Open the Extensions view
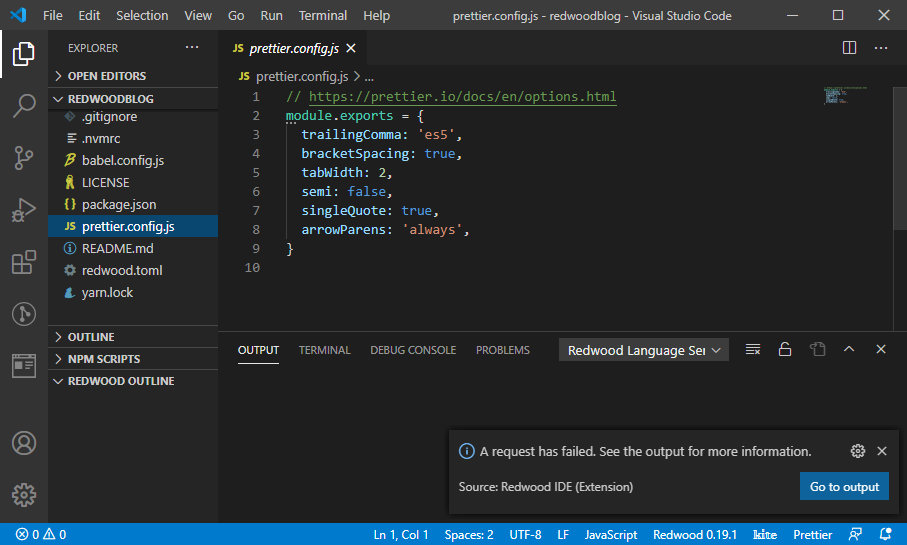This screenshot has height=545, width=907. pyautogui.click(x=24, y=262)
